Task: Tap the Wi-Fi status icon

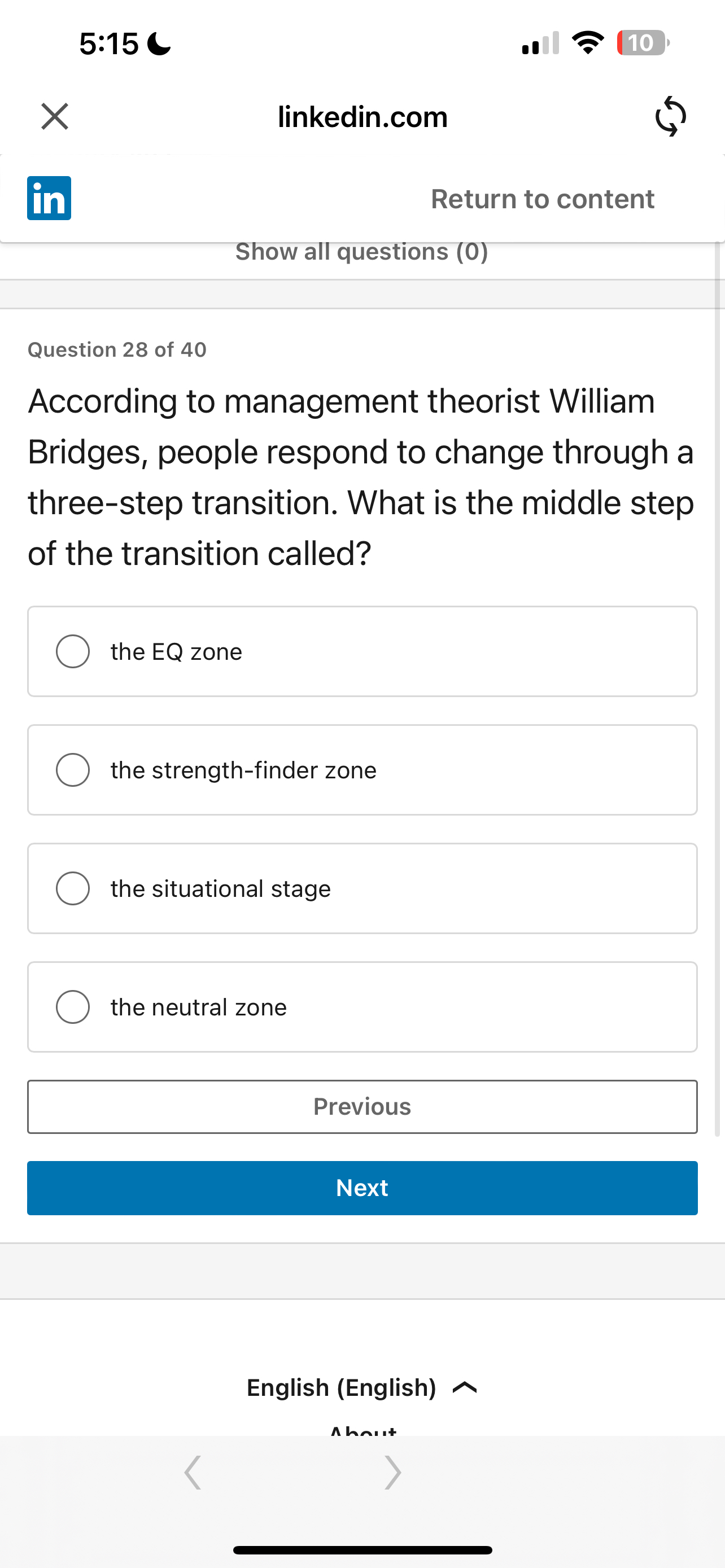Action: point(587,43)
